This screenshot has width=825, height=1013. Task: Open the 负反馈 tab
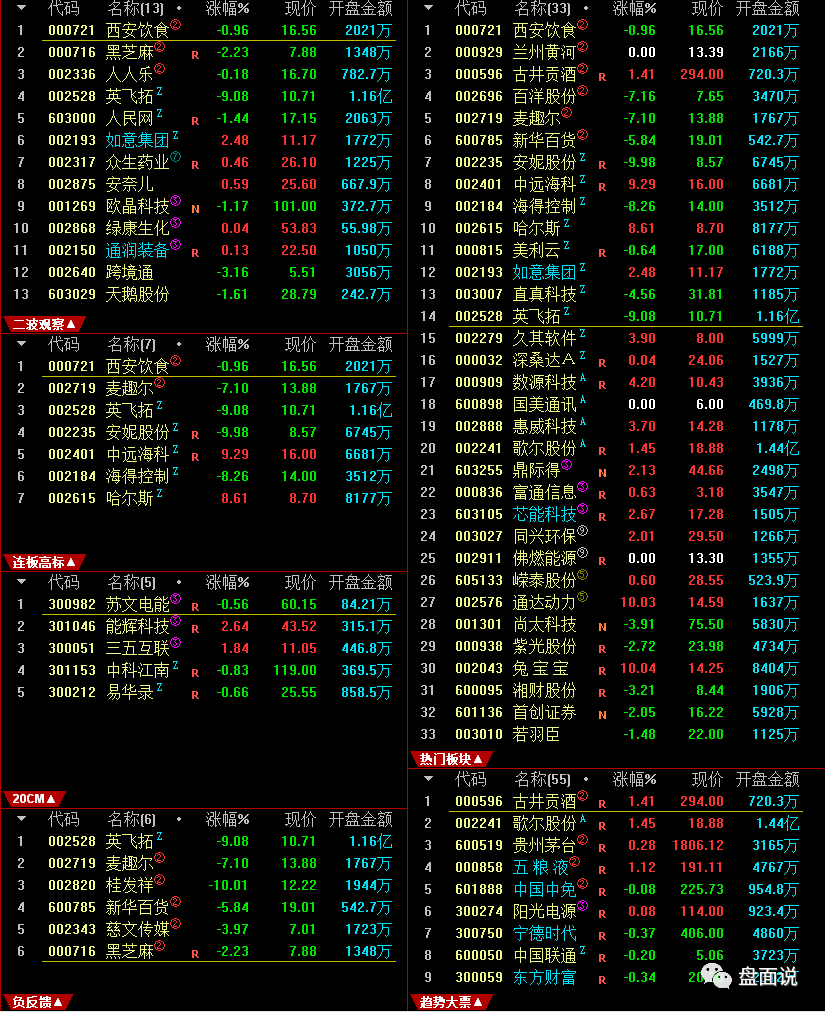[x=37, y=1002]
